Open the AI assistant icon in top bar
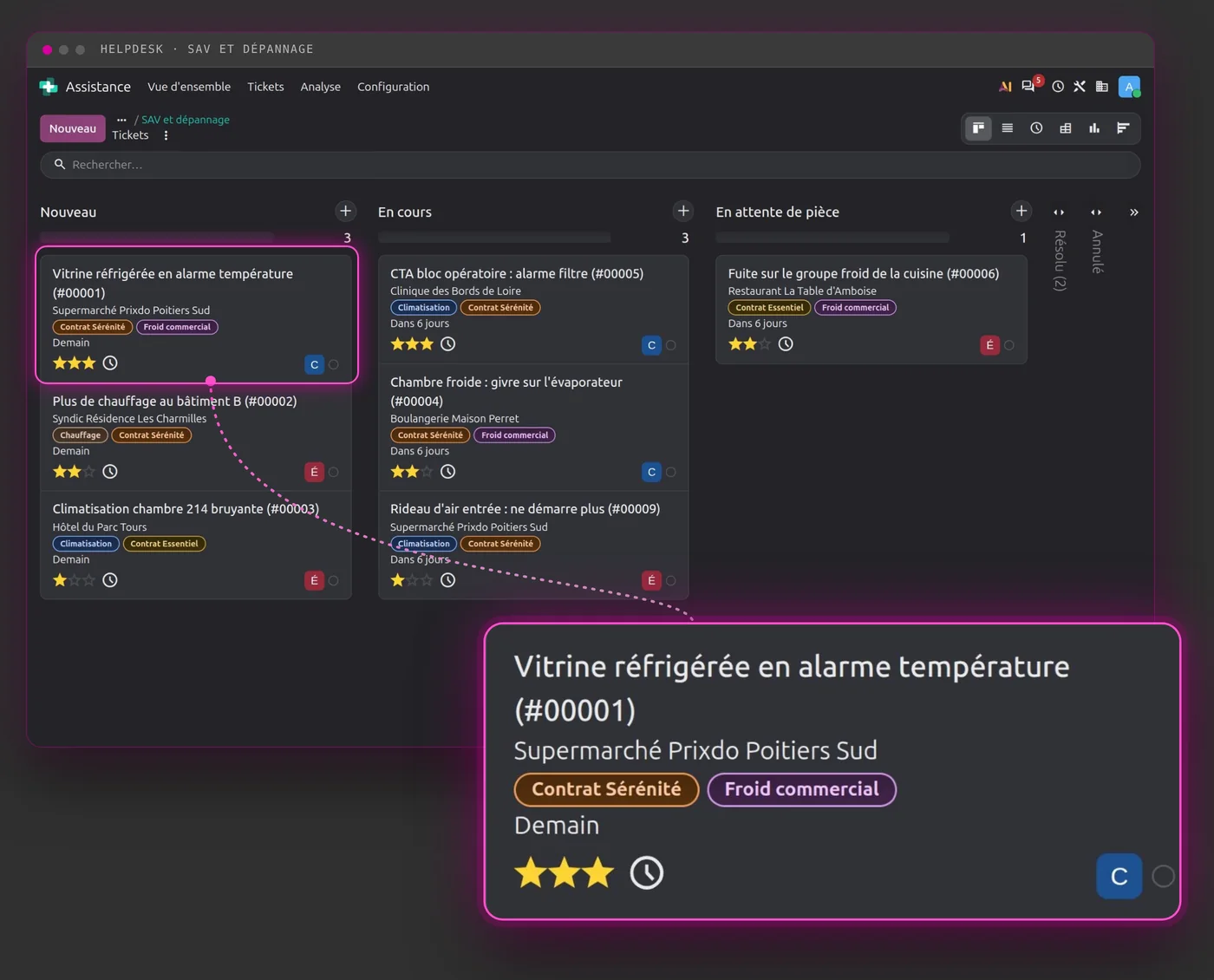 coord(1005,87)
